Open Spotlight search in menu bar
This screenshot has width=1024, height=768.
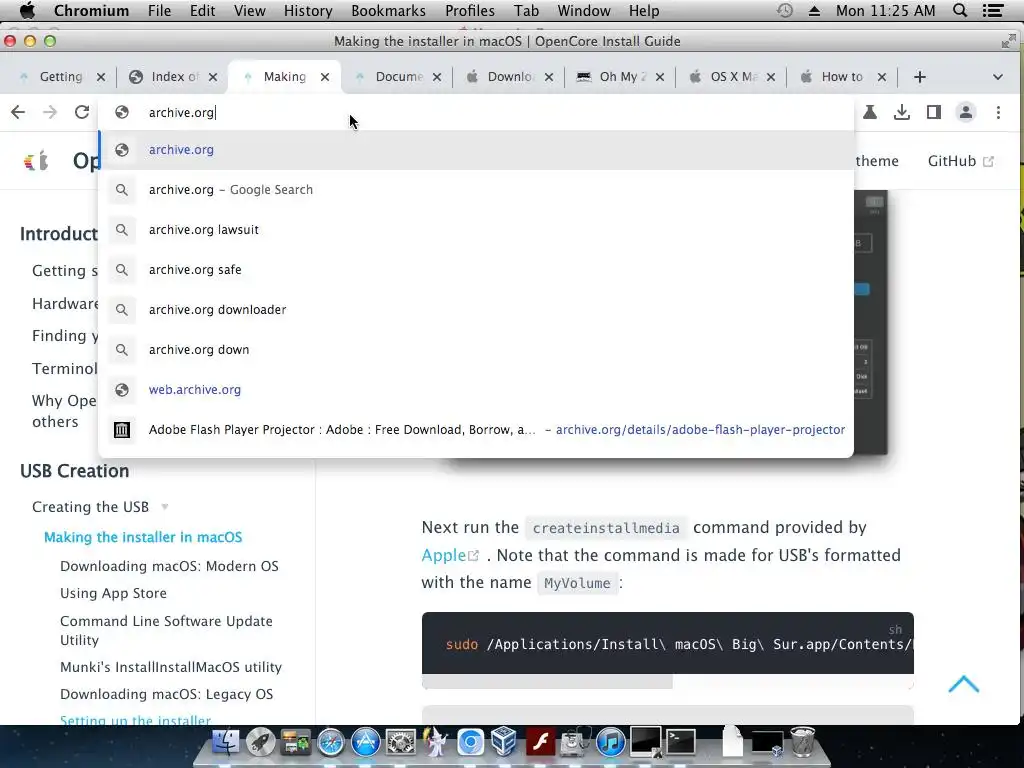[x=960, y=10]
